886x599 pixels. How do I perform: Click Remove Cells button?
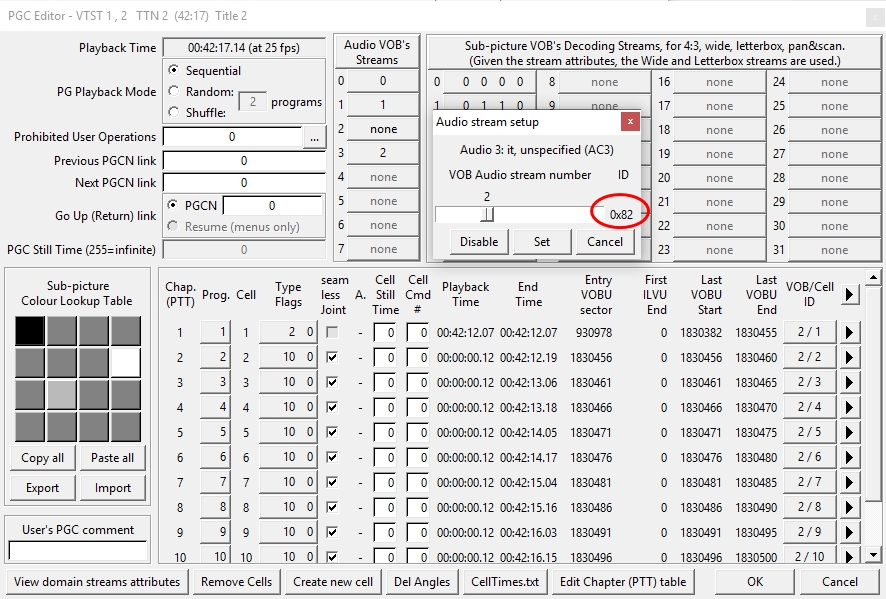[236, 582]
